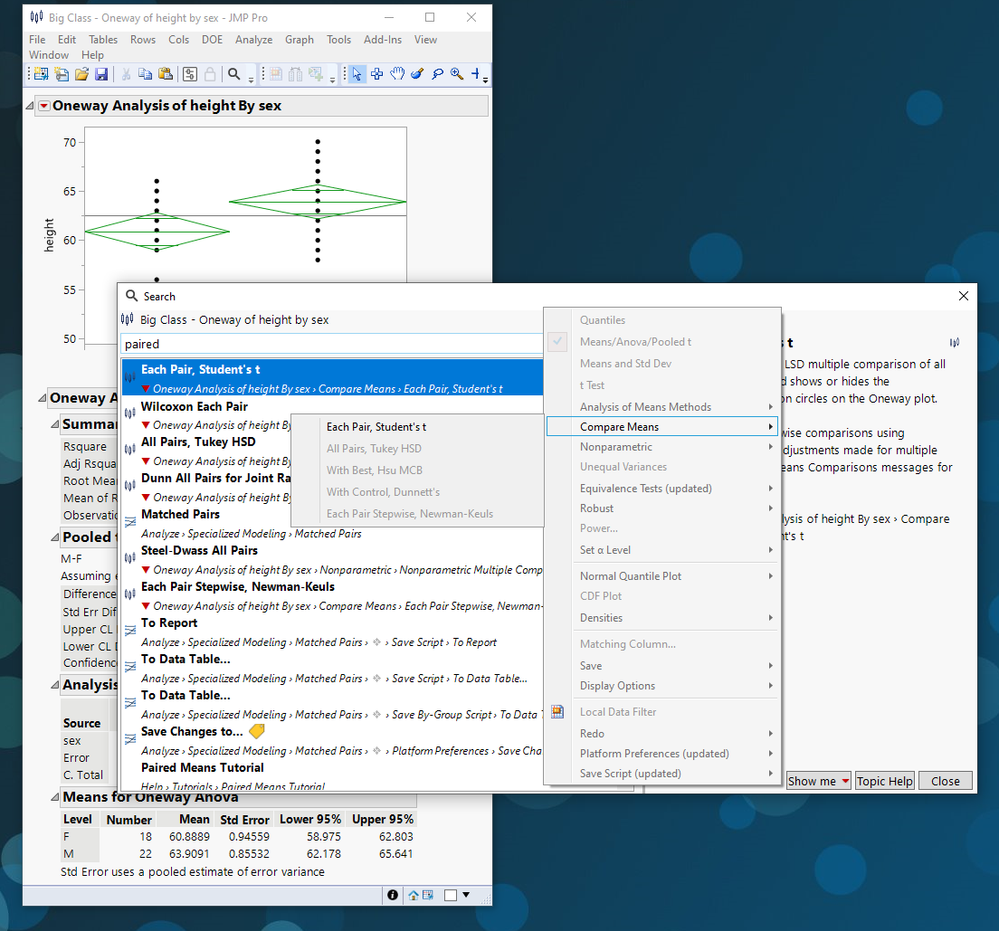Open the Analyze menu
Image resolution: width=999 pixels, height=931 pixels.
tap(254, 40)
